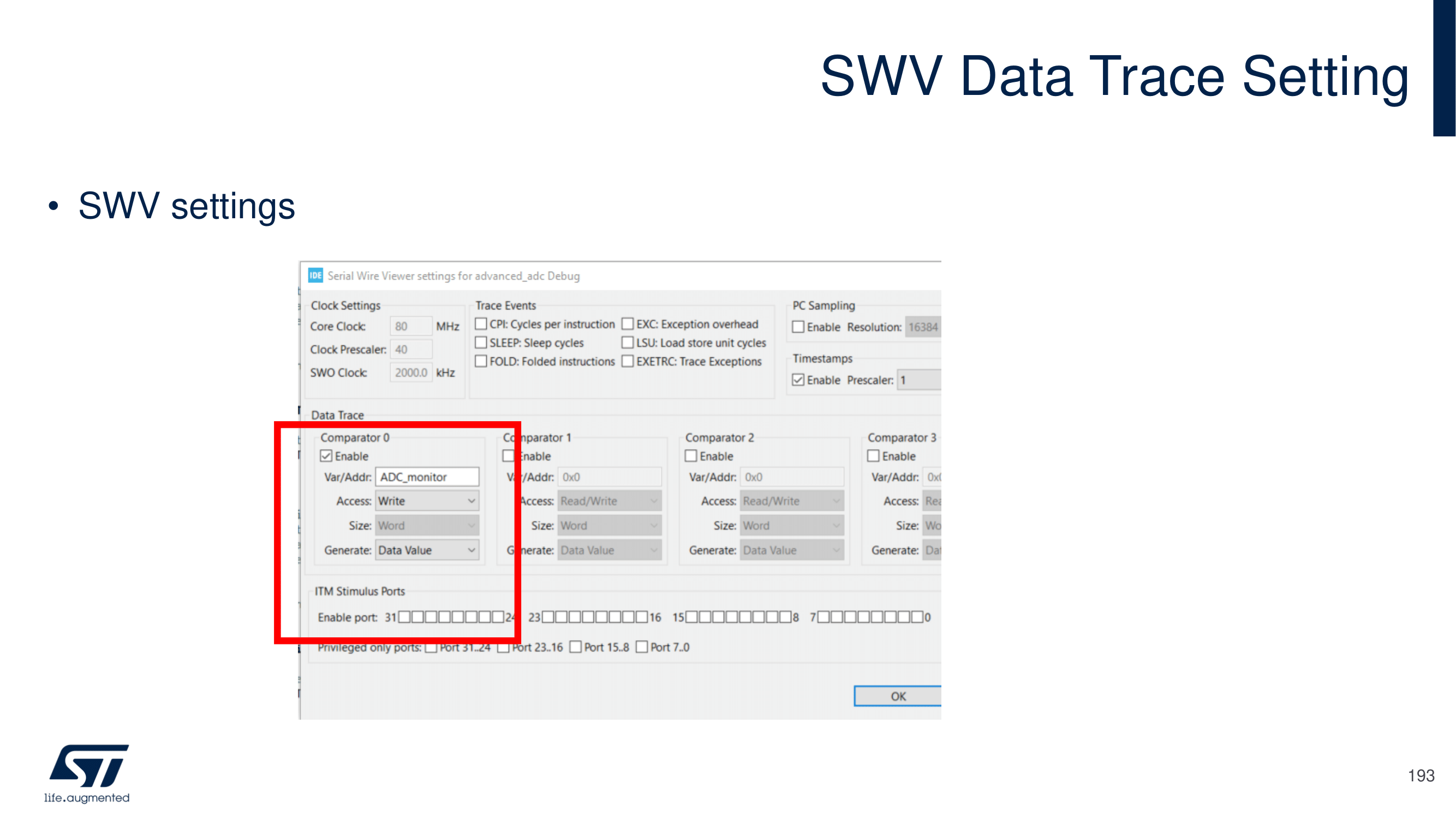Enable EXC: Exception overhead tracing
Screen dimensions: 1456x819
(628, 324)
